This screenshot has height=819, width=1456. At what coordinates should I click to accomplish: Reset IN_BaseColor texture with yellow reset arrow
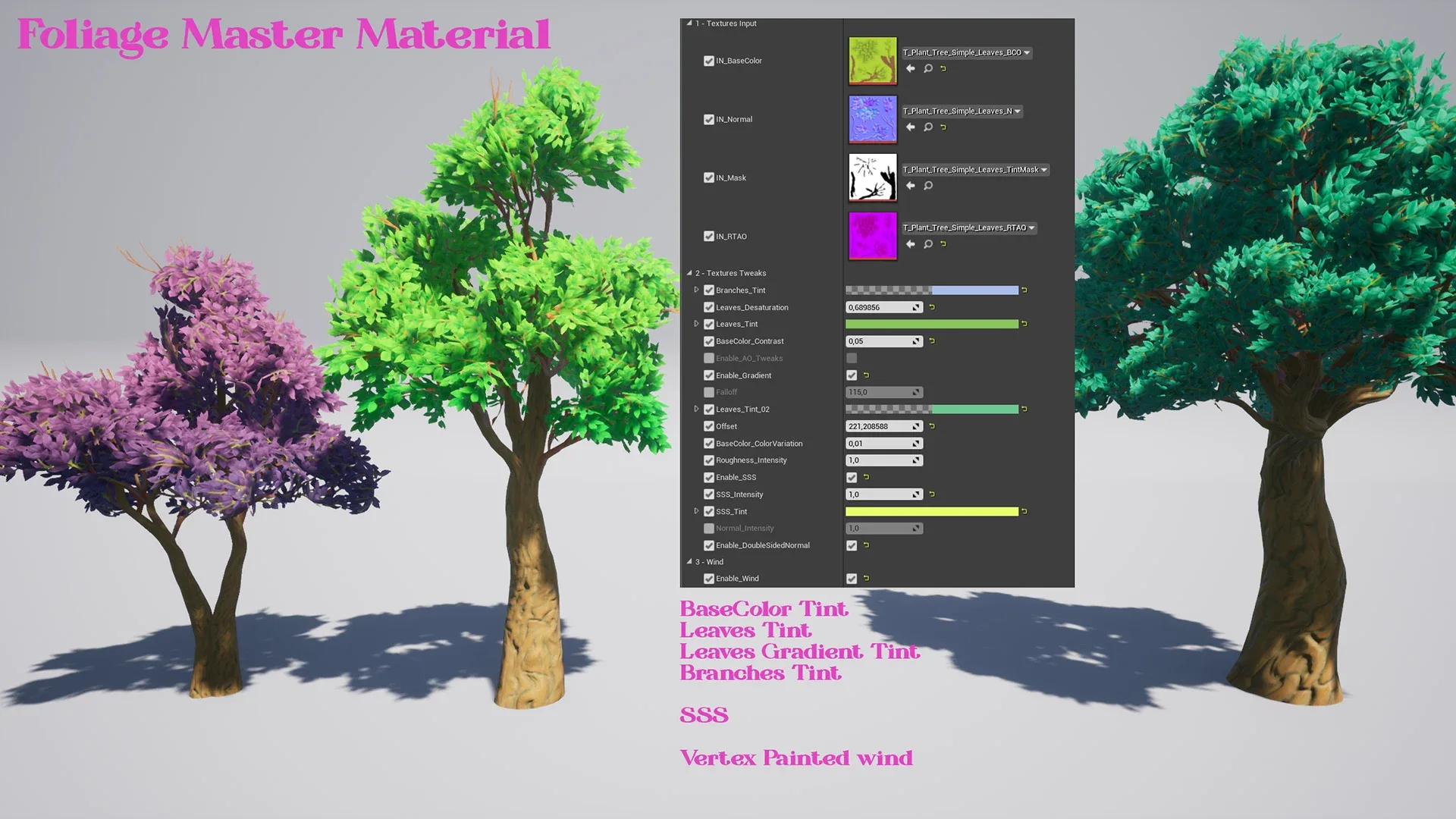point(943,68)
